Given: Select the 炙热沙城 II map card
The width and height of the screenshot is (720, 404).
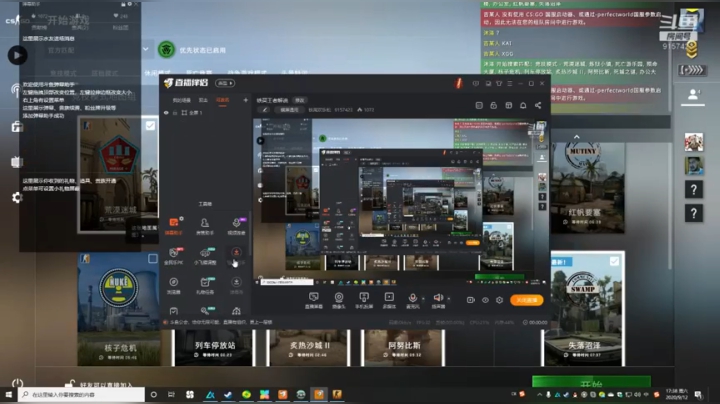Looking at the screenshot, I should [309, 348].
